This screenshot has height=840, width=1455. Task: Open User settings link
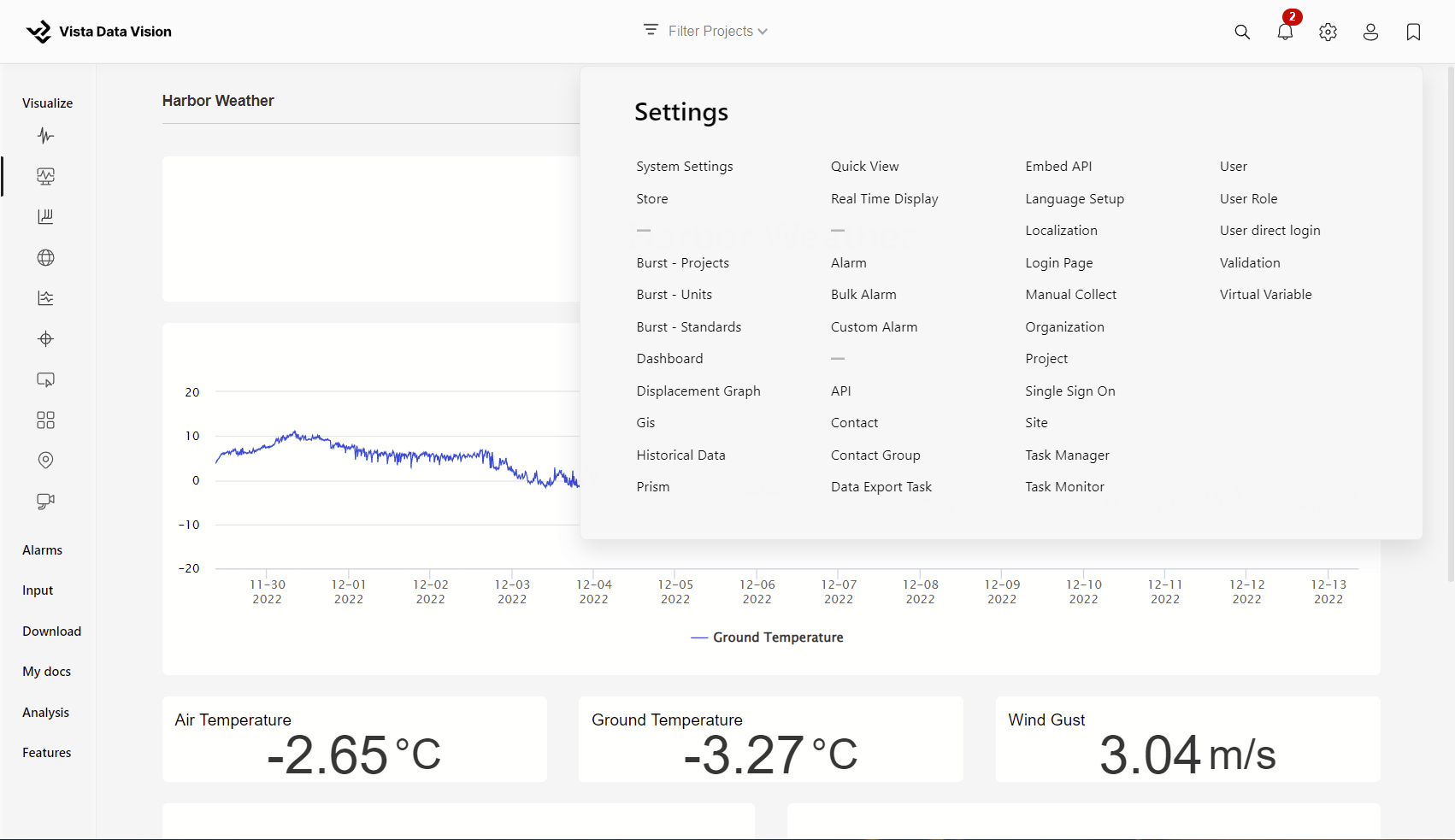1234,167
